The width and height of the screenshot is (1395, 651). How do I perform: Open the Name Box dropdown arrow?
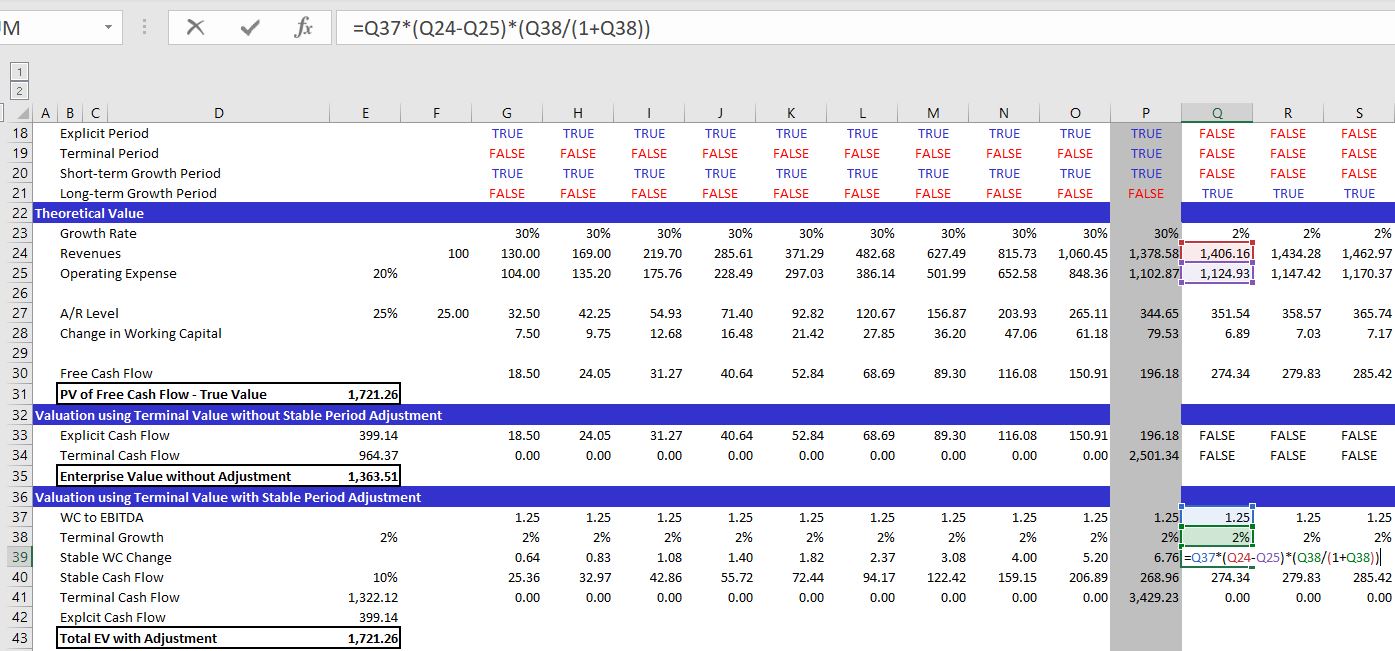pos(108,28)
